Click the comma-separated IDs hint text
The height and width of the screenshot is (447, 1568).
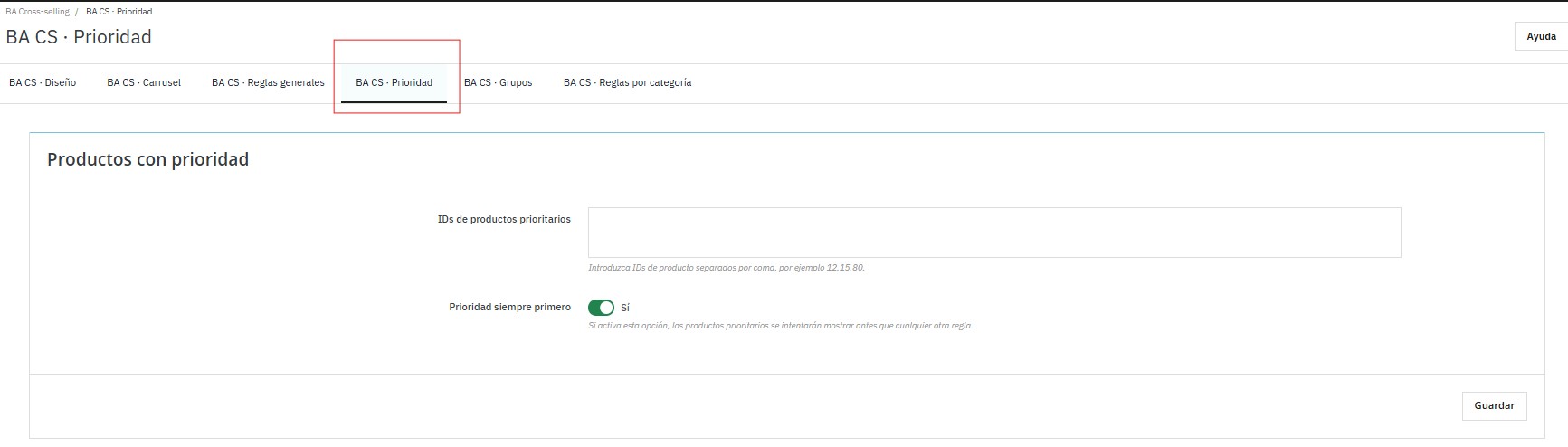click(726, 268)
